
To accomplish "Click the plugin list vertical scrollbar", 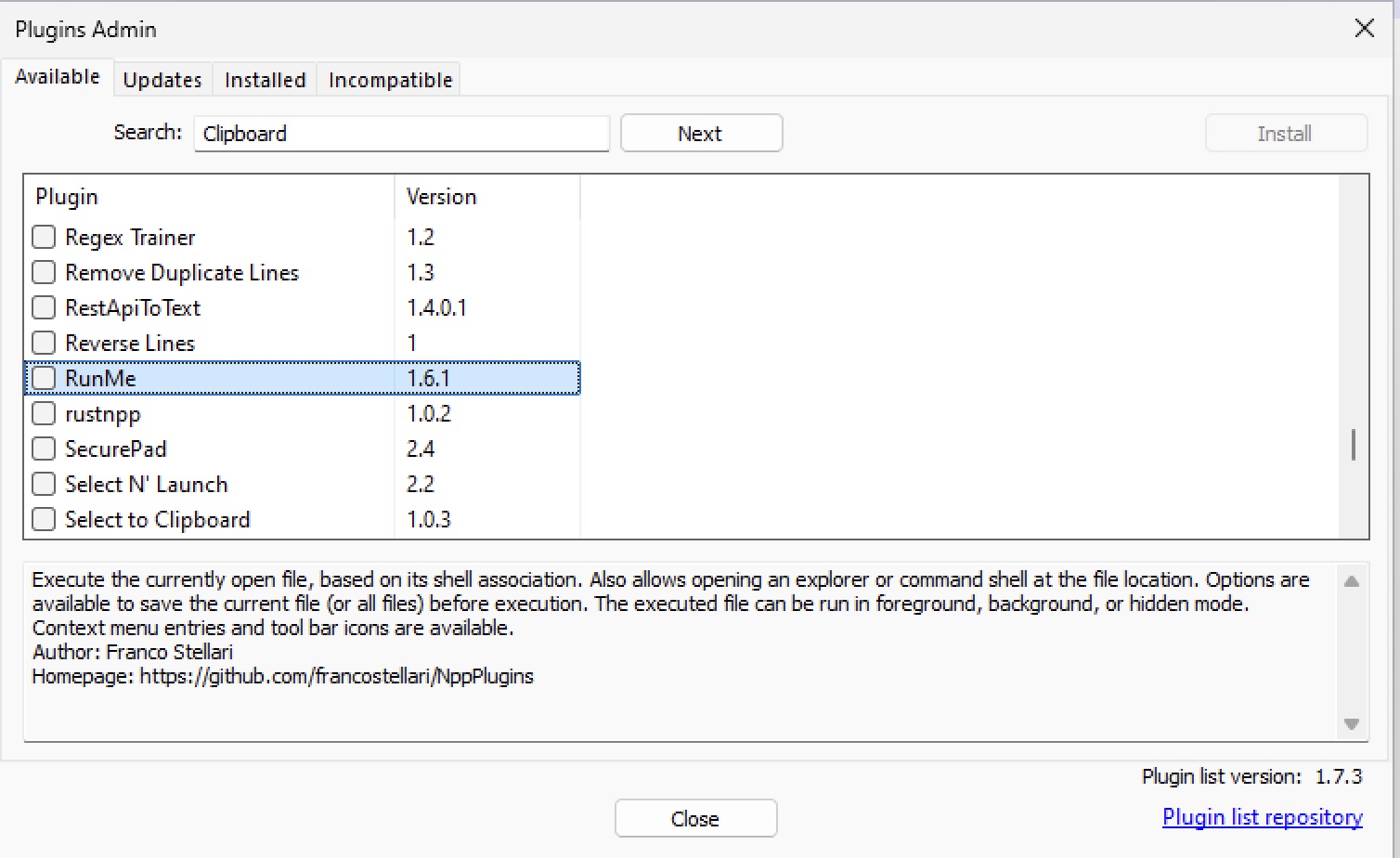I will pos(1353,444).
